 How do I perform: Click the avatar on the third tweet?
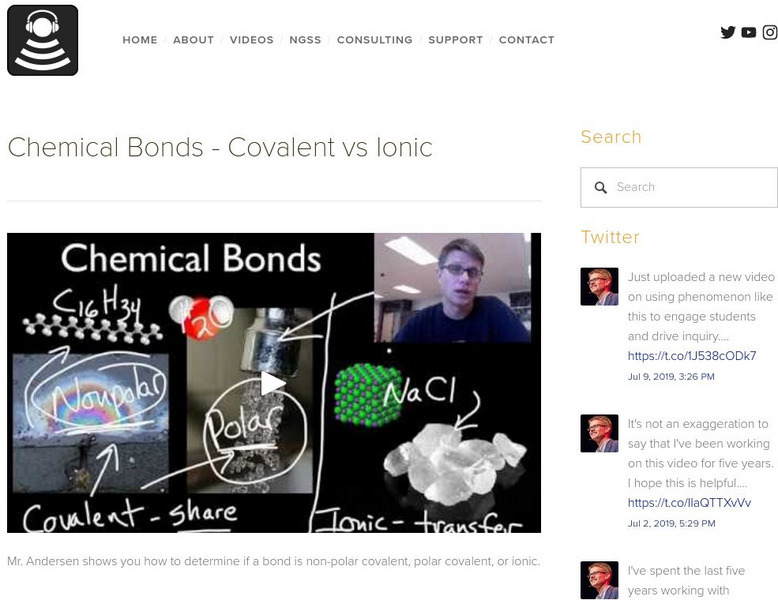point(599,580)
